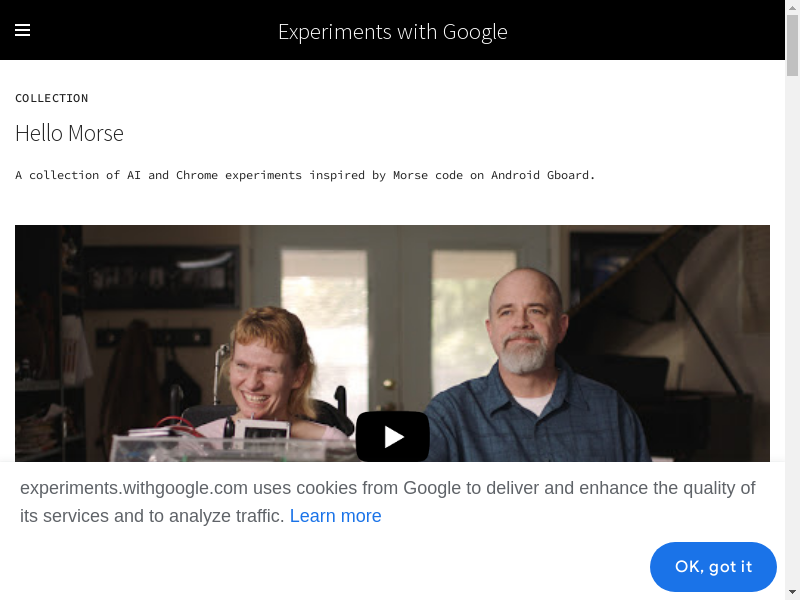Click the scrollbar up arrow
Screen dimensions: 800x600
pyautogui.click(x=792, y=7)
